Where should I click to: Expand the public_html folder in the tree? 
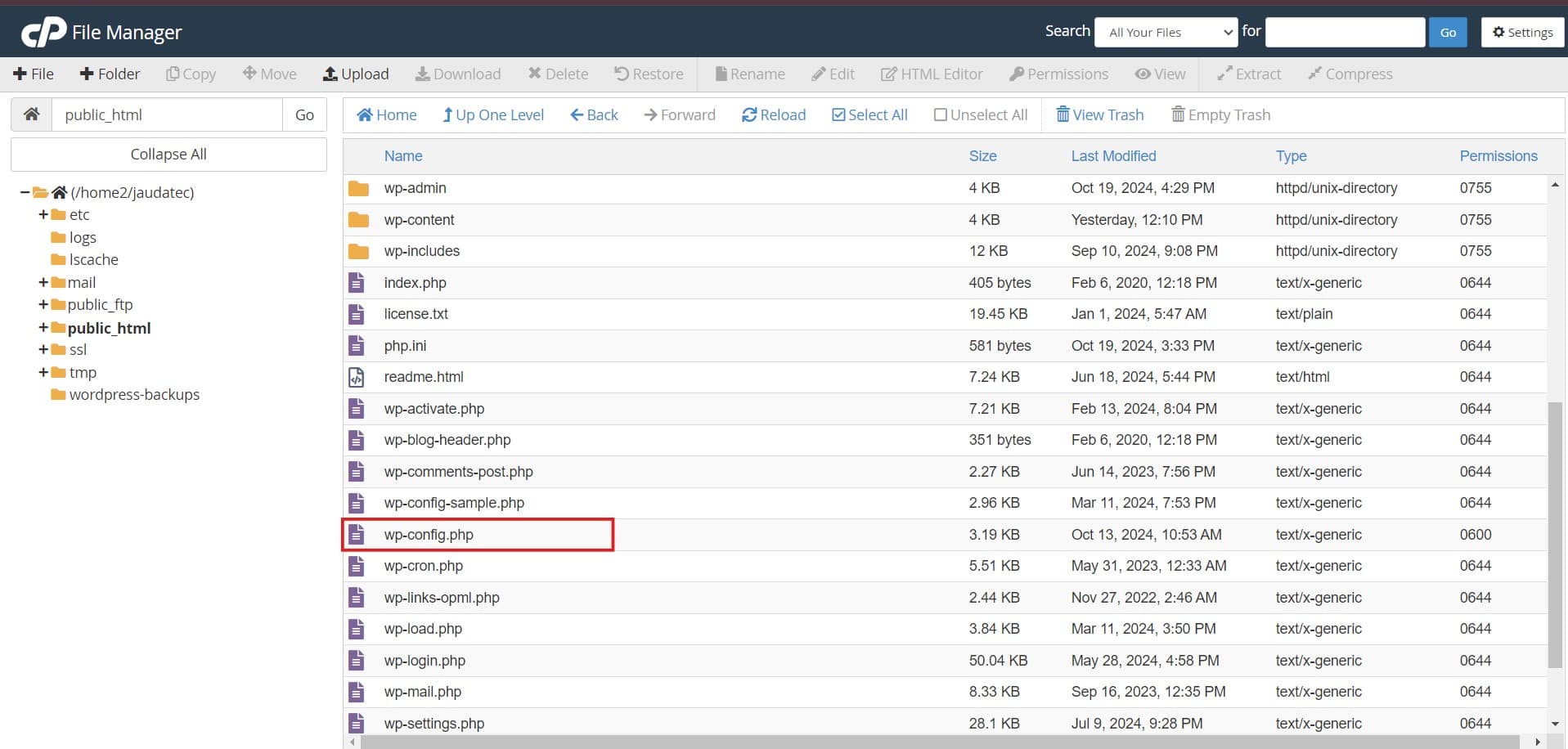tap(43, 327)
